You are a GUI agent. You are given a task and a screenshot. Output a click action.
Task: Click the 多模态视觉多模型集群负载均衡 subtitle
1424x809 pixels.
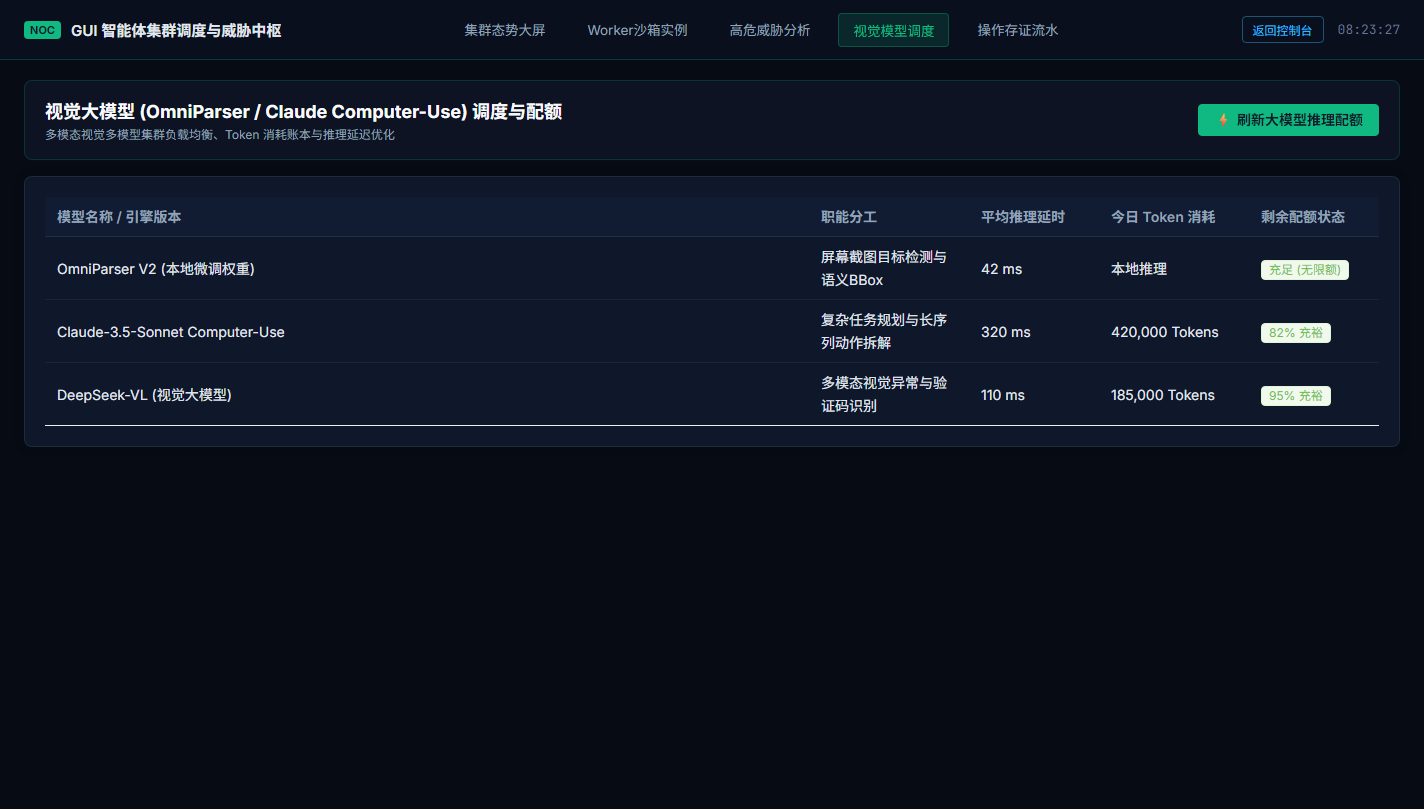[x=220, y=135]
